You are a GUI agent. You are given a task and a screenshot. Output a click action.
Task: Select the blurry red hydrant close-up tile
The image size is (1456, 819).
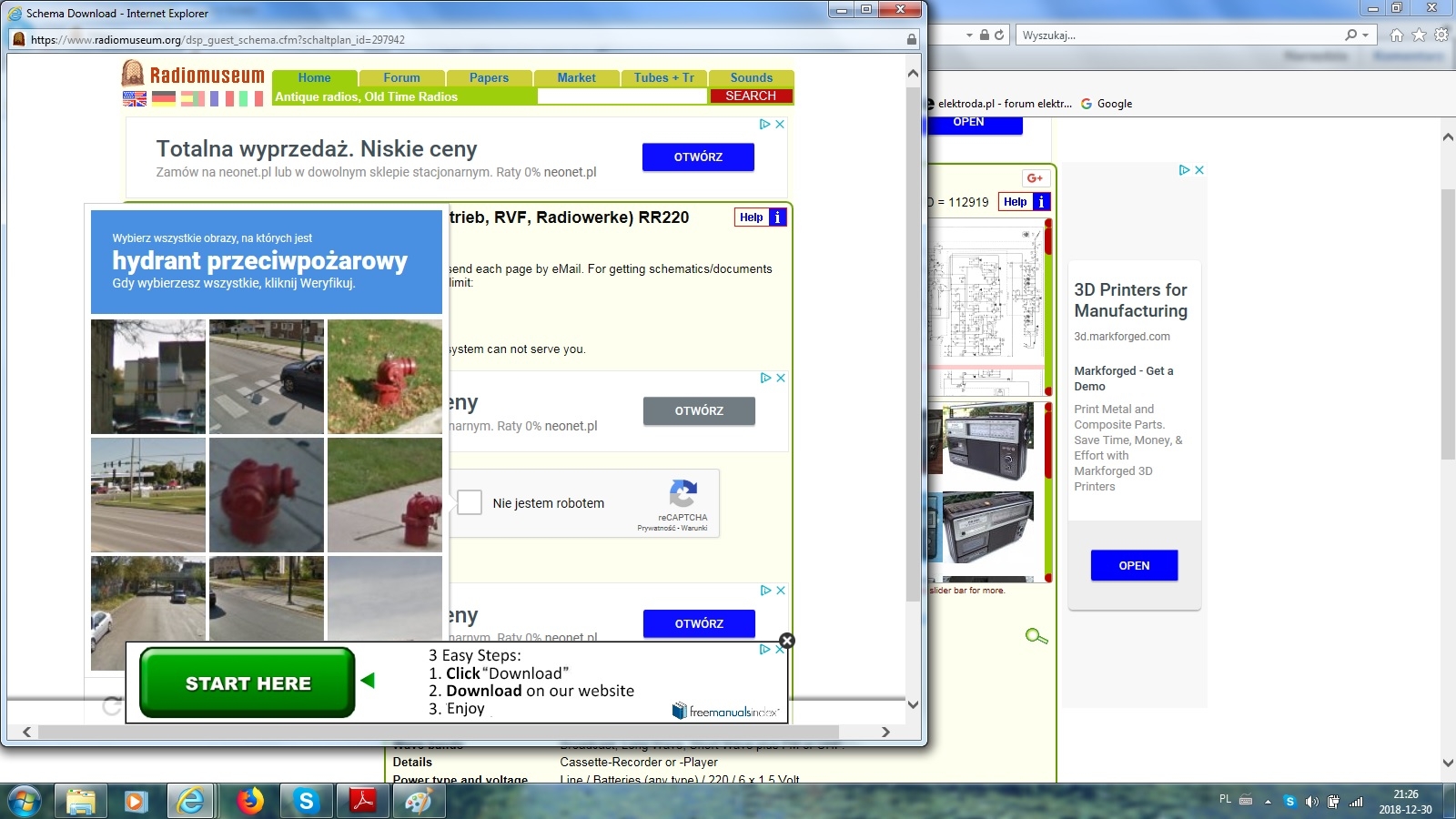pos(267,495)
